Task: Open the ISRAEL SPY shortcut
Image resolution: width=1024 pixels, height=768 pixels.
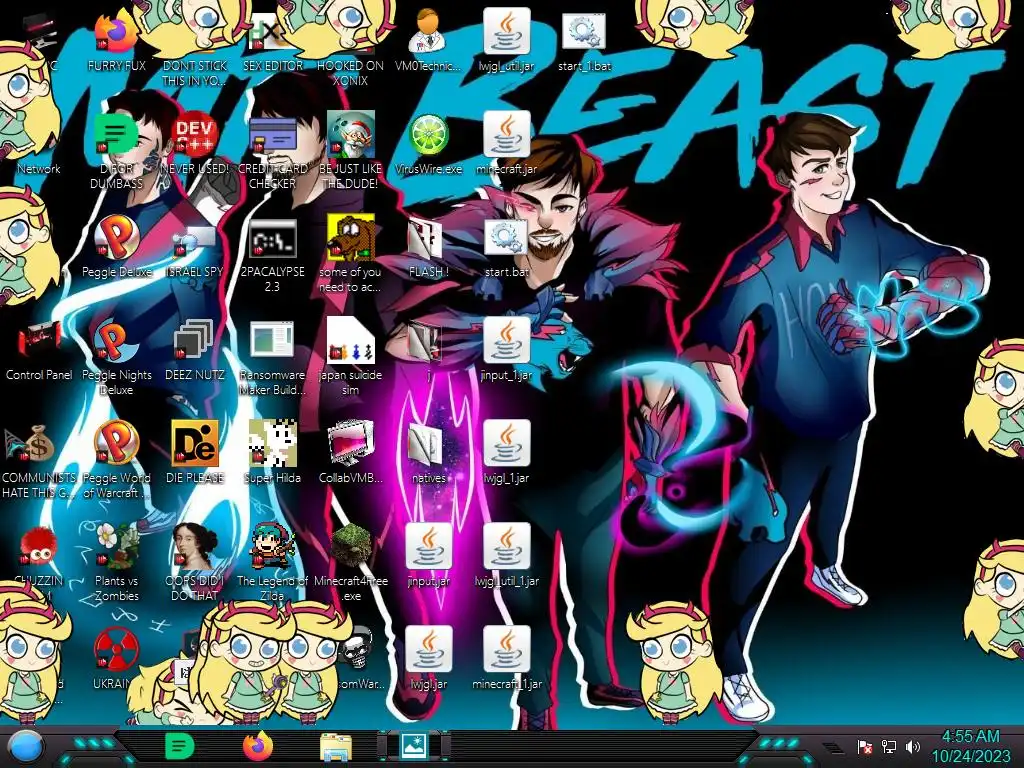Action: (195, 240)
